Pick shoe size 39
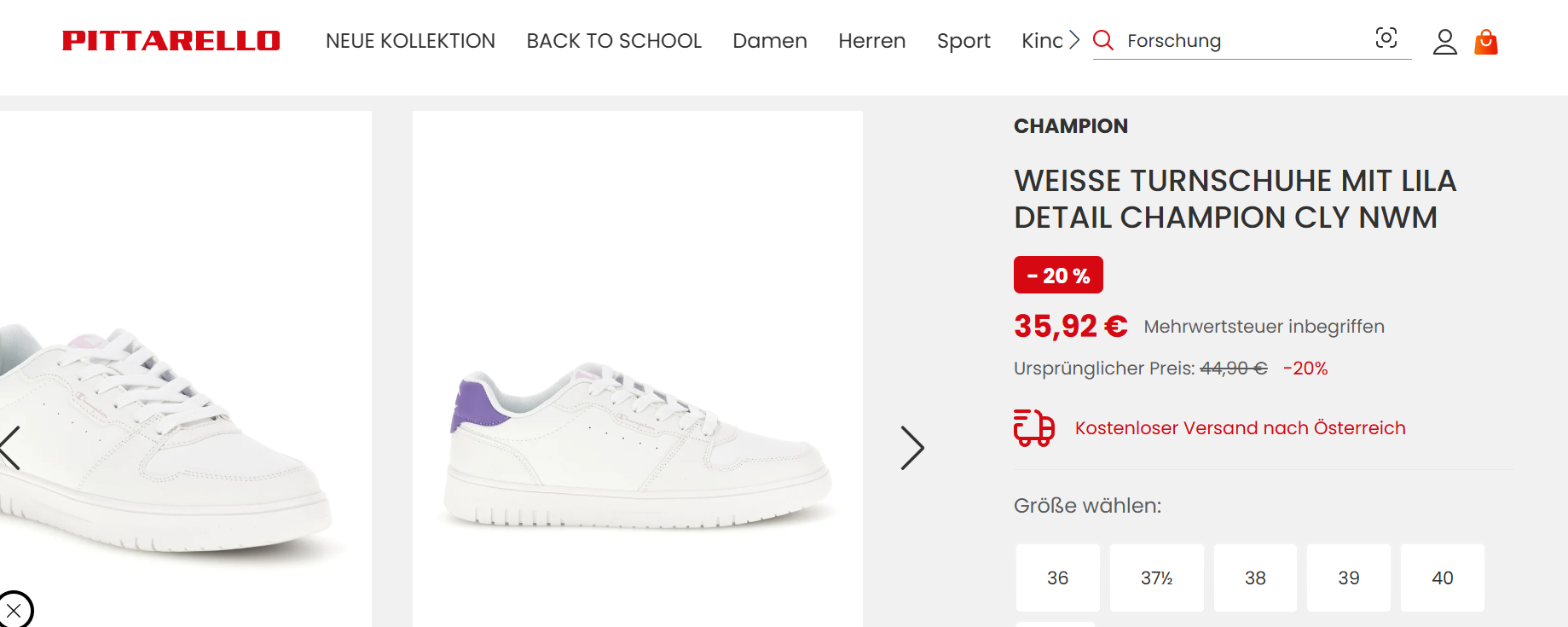 (x=1349, y=578)
